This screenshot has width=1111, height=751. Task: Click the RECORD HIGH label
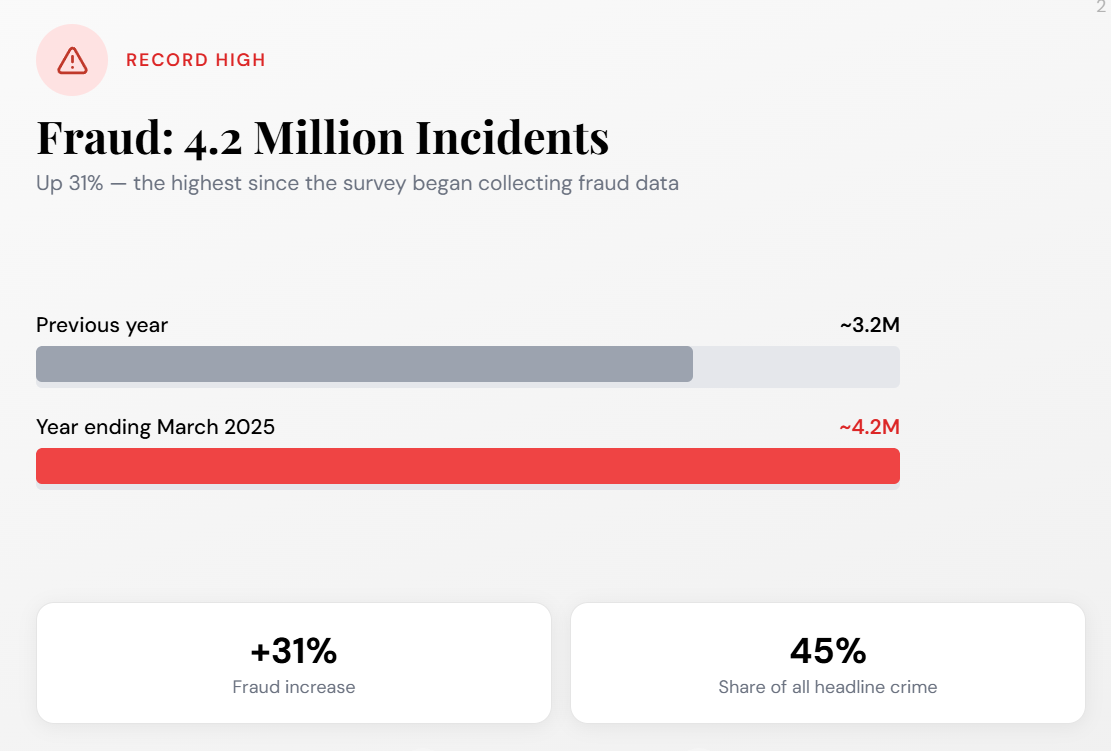pyautogui.click(x=196, y=60)
